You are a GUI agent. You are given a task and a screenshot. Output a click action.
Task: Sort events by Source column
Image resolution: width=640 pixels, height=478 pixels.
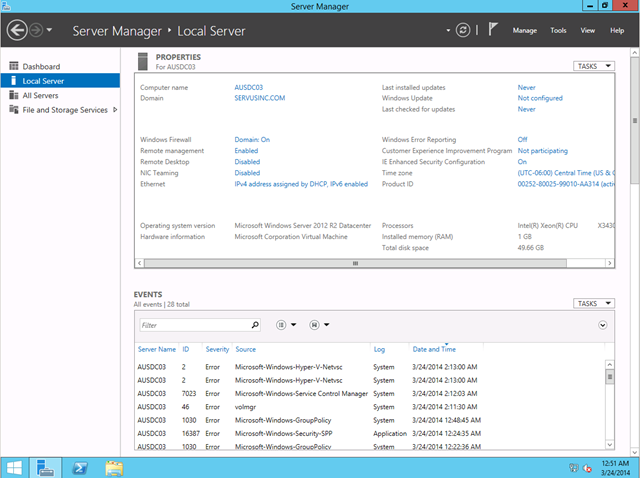(x=245, y=349)
